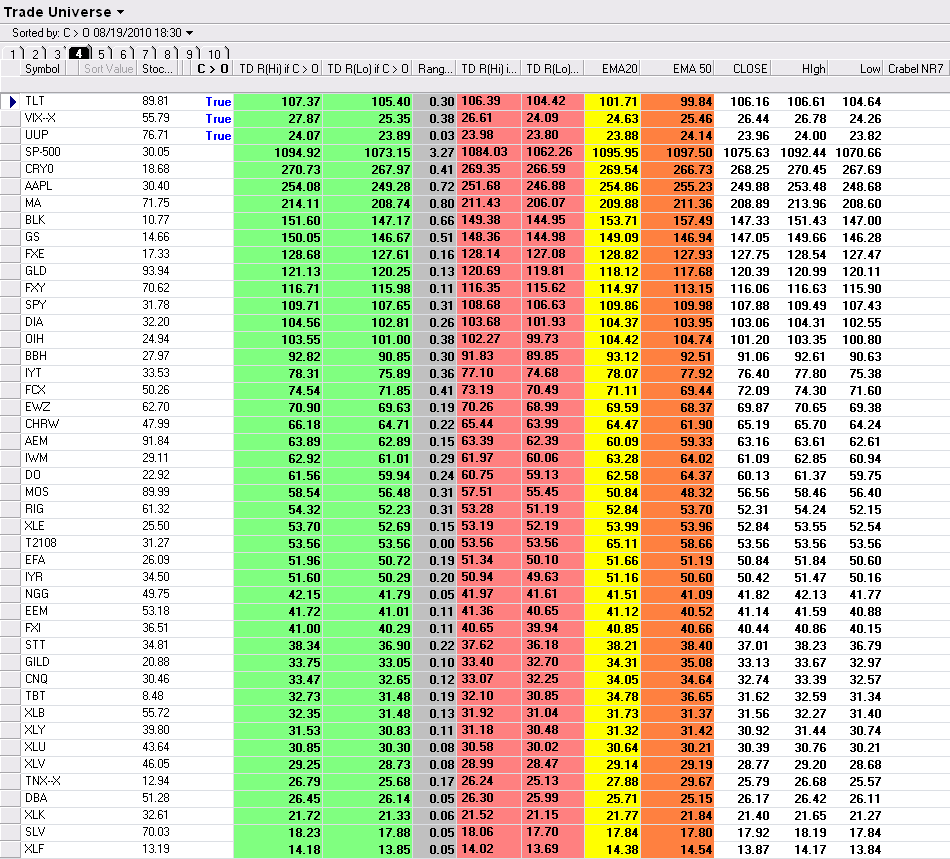Click the yellow EMA20 cell for GS
Viewport: 950px width, 859px height.
[613, 237]
